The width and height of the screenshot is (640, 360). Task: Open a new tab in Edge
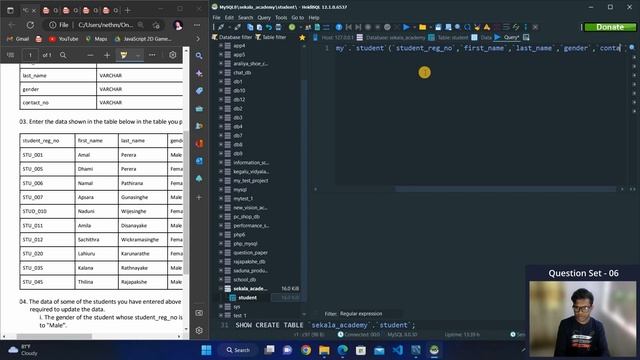[127, 10]
